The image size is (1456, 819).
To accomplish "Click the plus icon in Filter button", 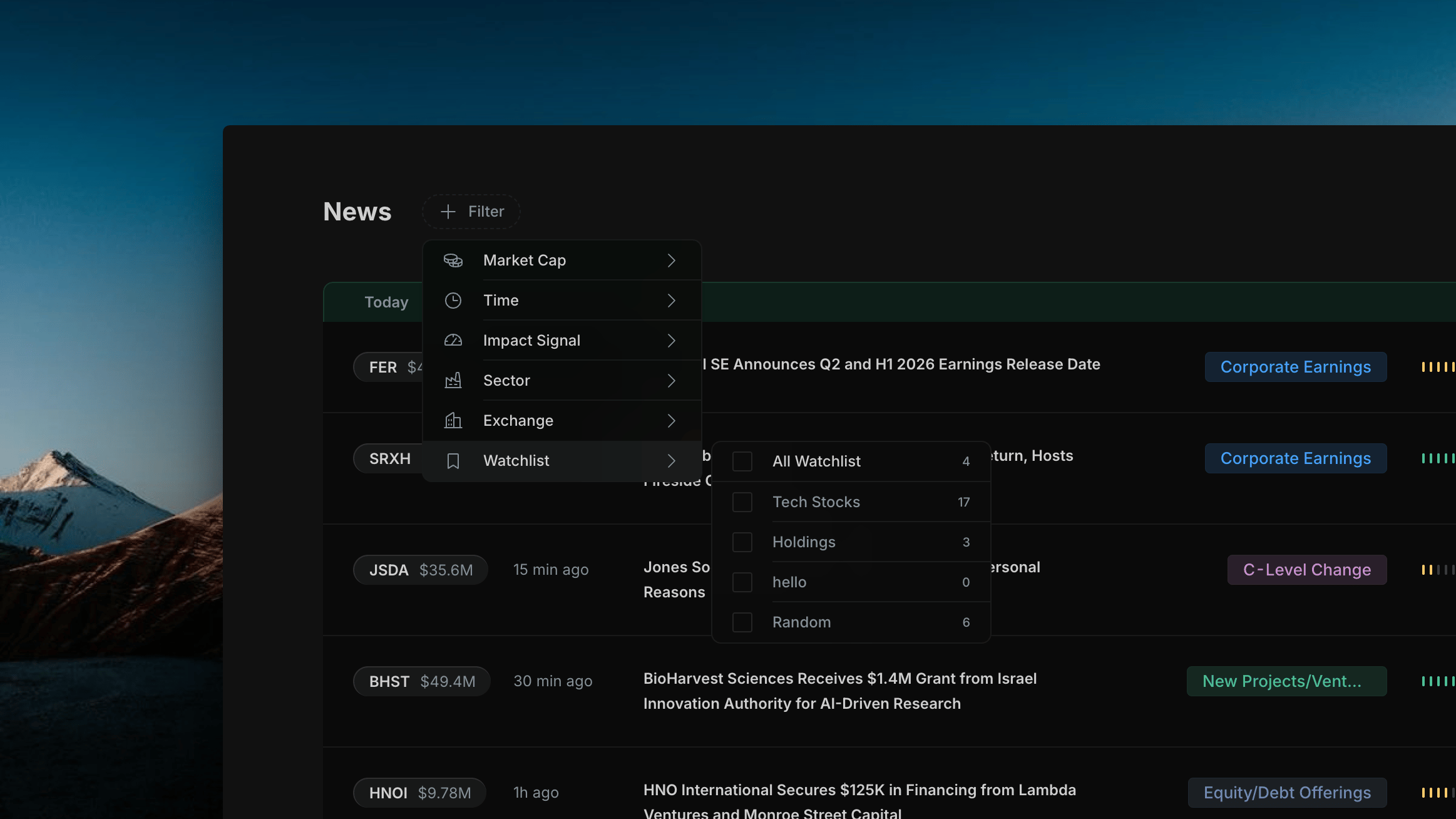I will (448, 212).
